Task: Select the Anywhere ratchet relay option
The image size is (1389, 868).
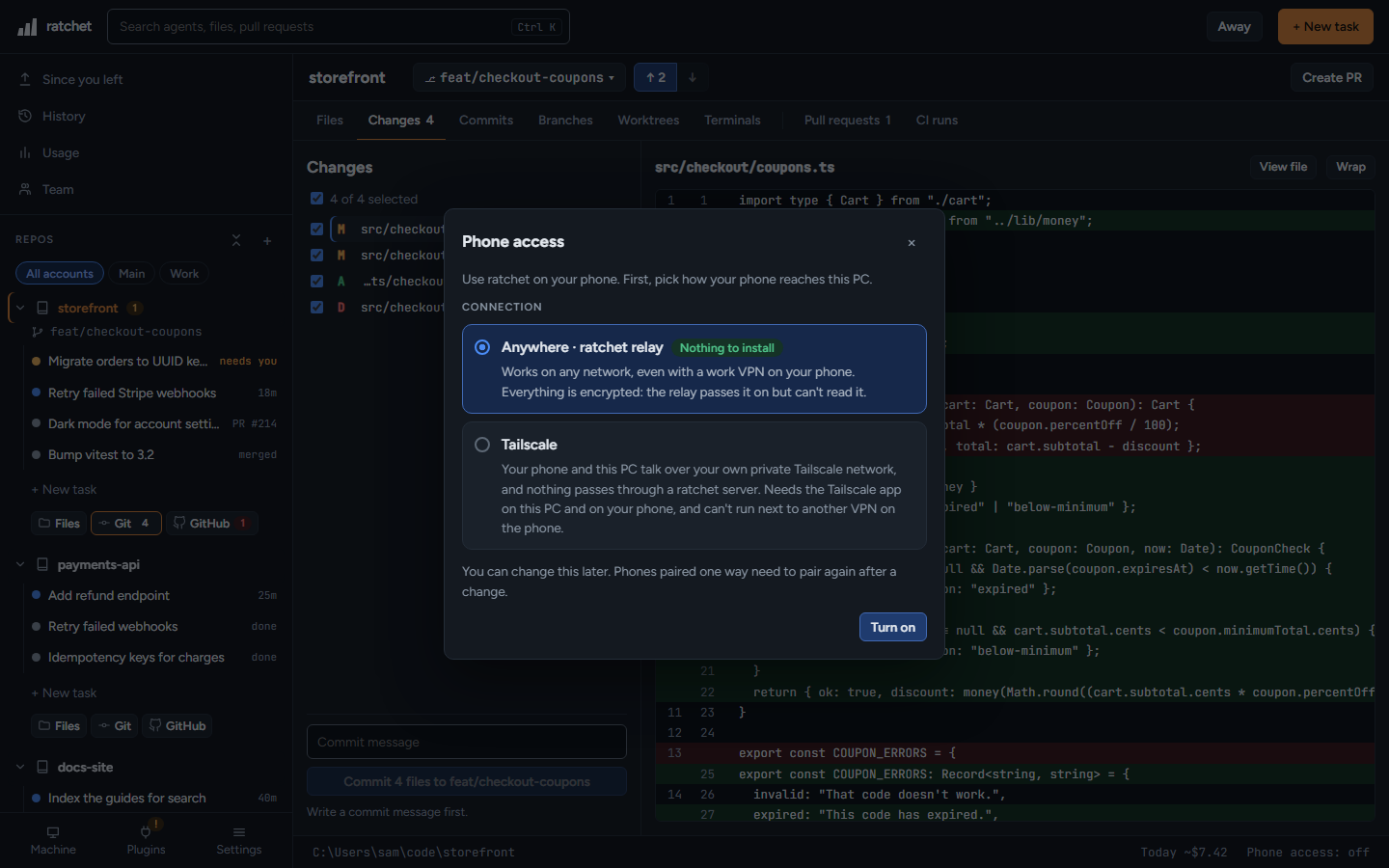Action: click(694, 368)
